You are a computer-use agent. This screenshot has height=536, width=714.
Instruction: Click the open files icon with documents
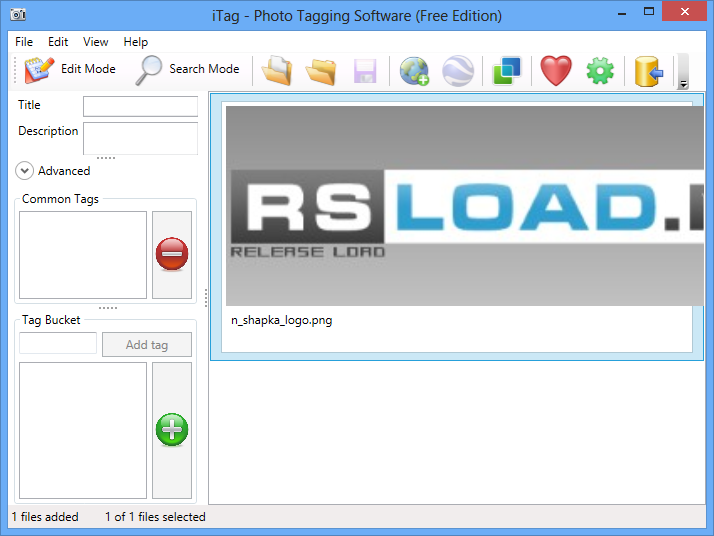pos(277,71)
